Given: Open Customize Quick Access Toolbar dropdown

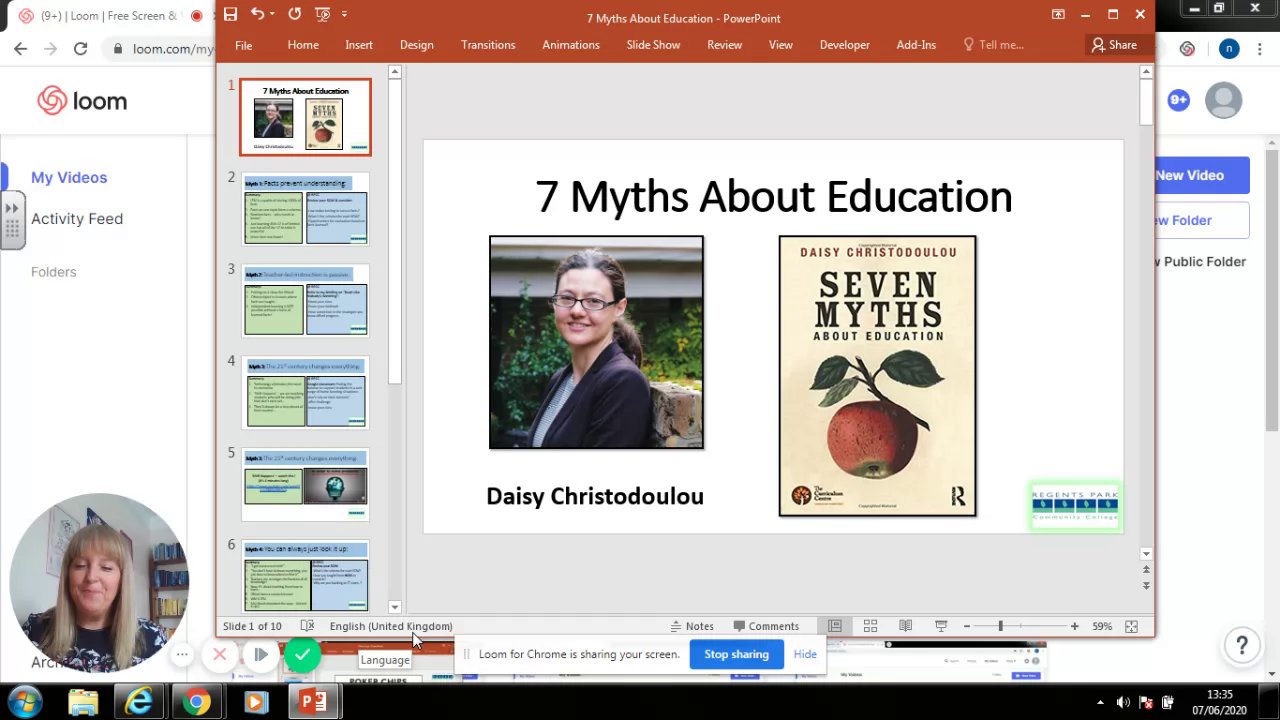Looking at the screenshot, I should pyautogui.click(x=344, y=14).
